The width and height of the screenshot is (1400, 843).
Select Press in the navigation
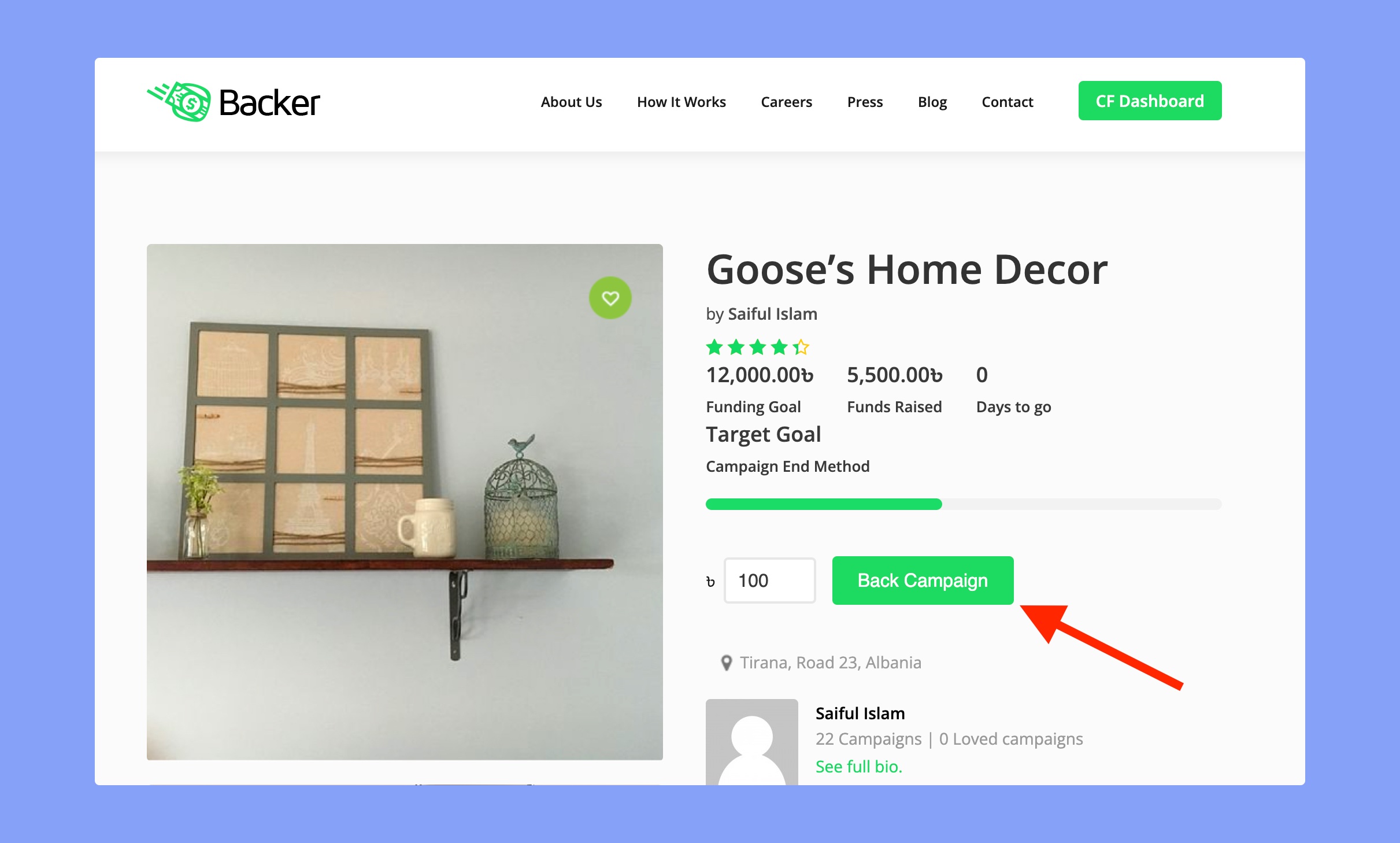coord(865,102)
